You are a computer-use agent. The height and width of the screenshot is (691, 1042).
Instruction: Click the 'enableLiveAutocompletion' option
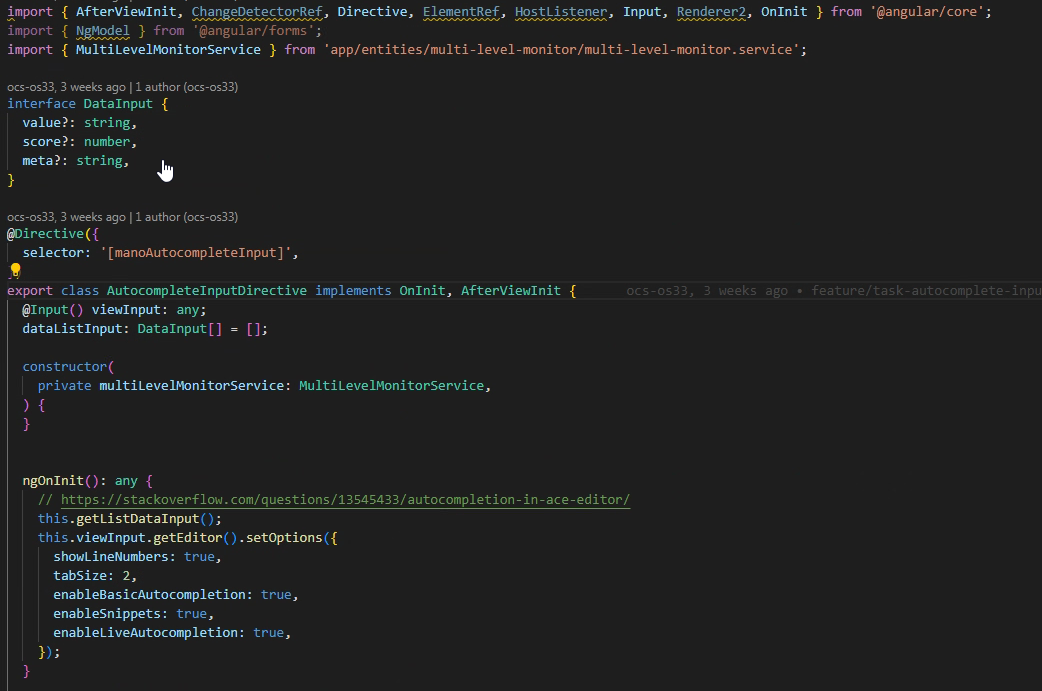tap(146, 633)
